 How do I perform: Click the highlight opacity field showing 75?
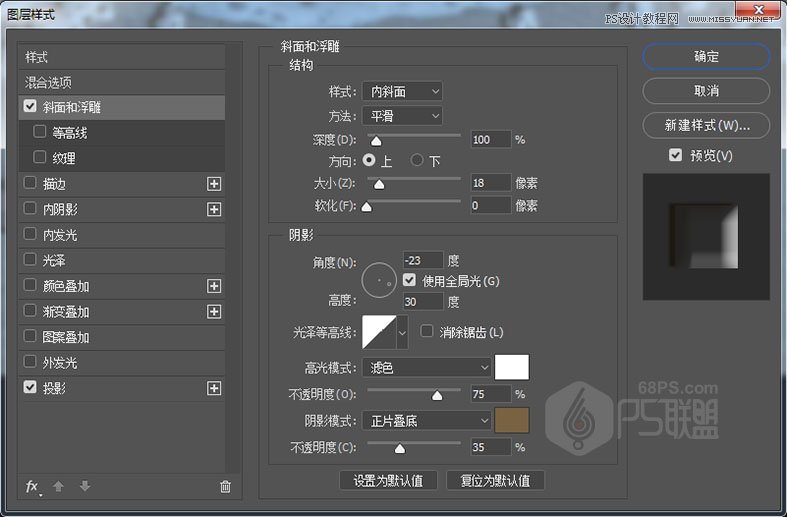point(490,394)
